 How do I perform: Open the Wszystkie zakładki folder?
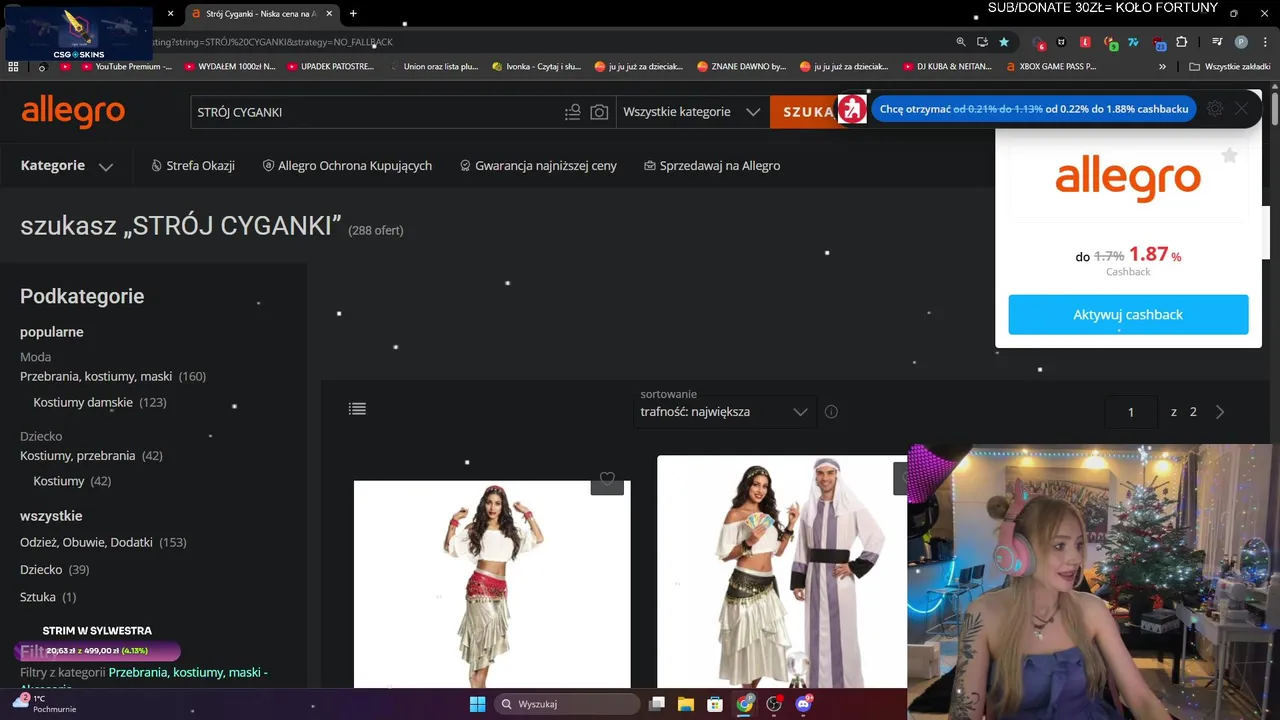[1229, 67]
